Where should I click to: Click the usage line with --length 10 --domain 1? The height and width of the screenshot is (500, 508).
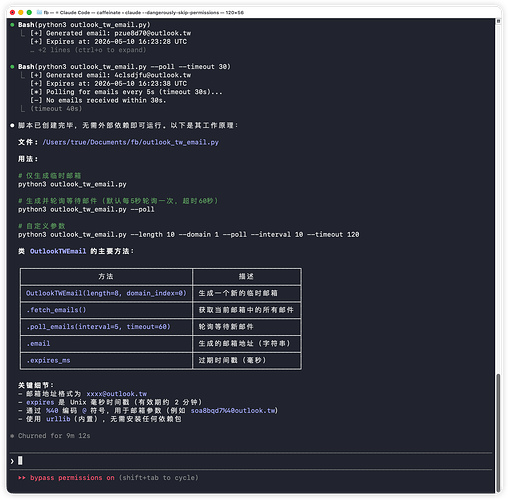coord(189,235)
